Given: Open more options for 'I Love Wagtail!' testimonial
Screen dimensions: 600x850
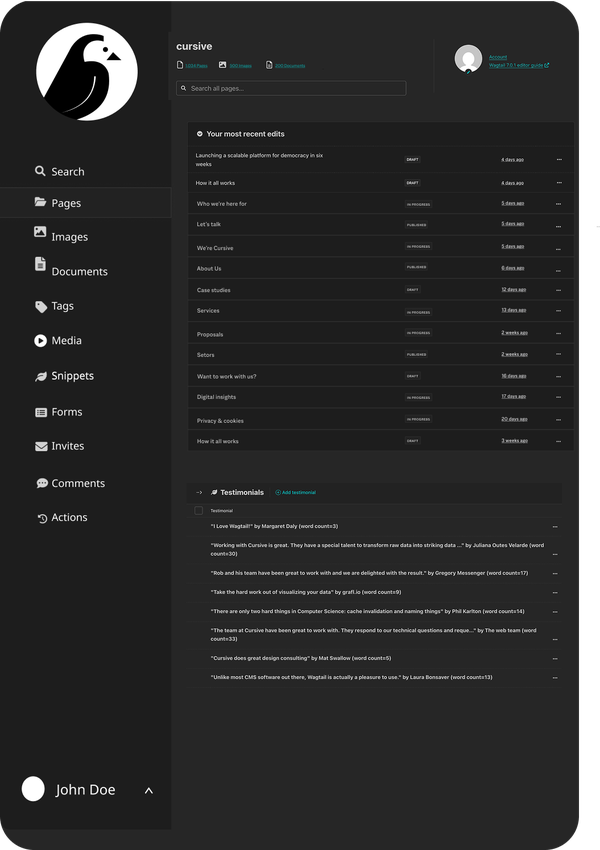Looking at the screenshot, I should (x=555, y=526).
